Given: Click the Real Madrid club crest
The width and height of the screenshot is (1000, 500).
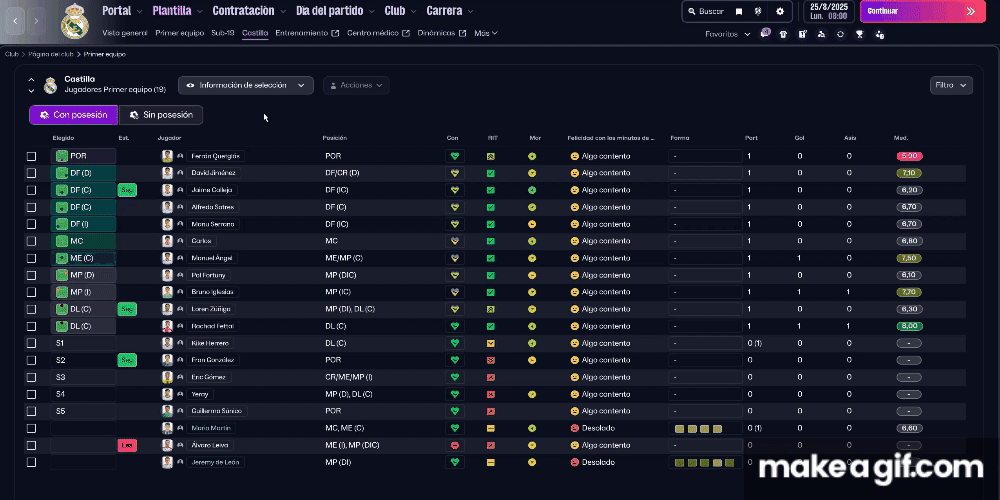Looking at the screenshot, I should tap(75, 21).
